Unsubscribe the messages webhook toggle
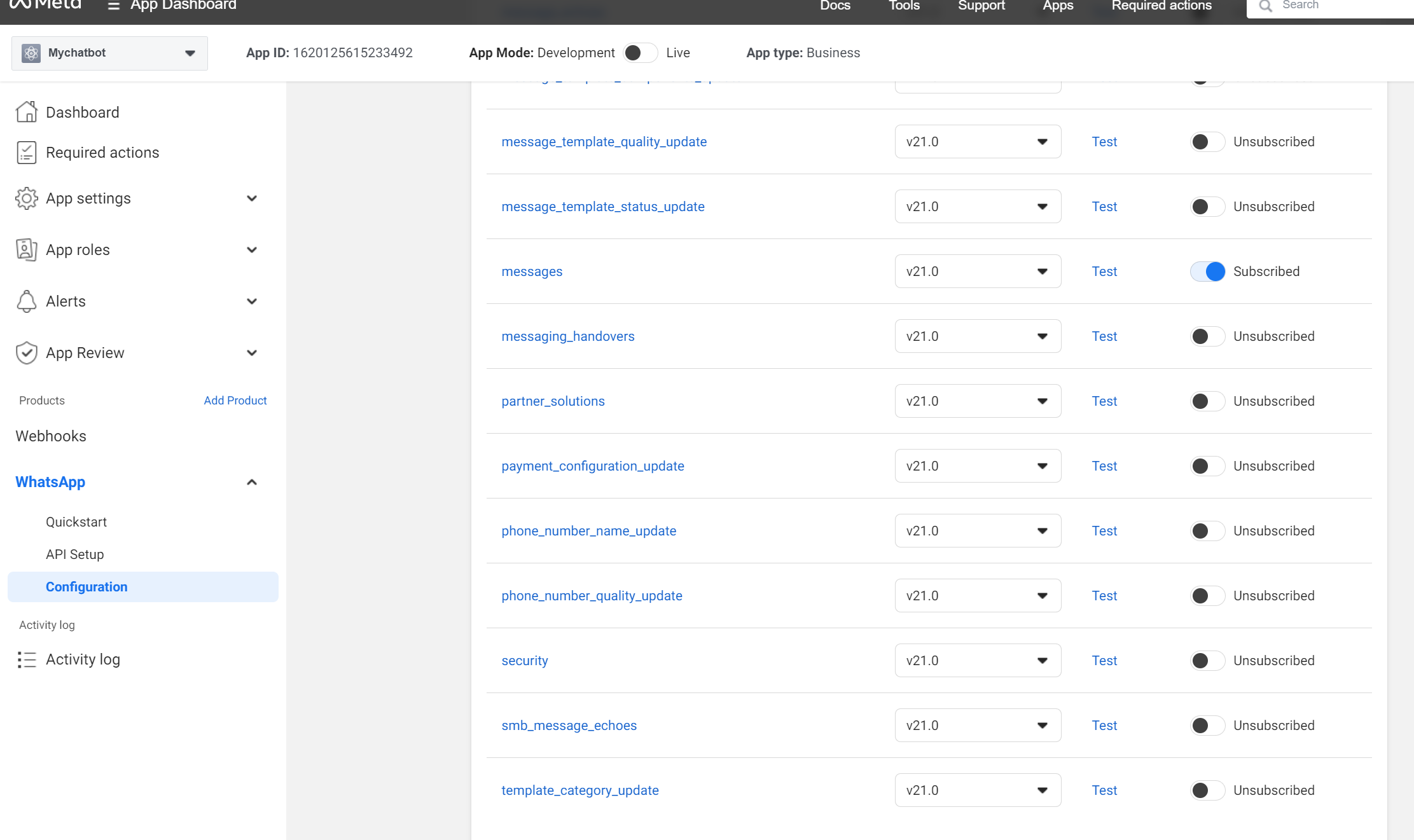1414x840 pixels. pyautogui.click(x=1207, y=272)
